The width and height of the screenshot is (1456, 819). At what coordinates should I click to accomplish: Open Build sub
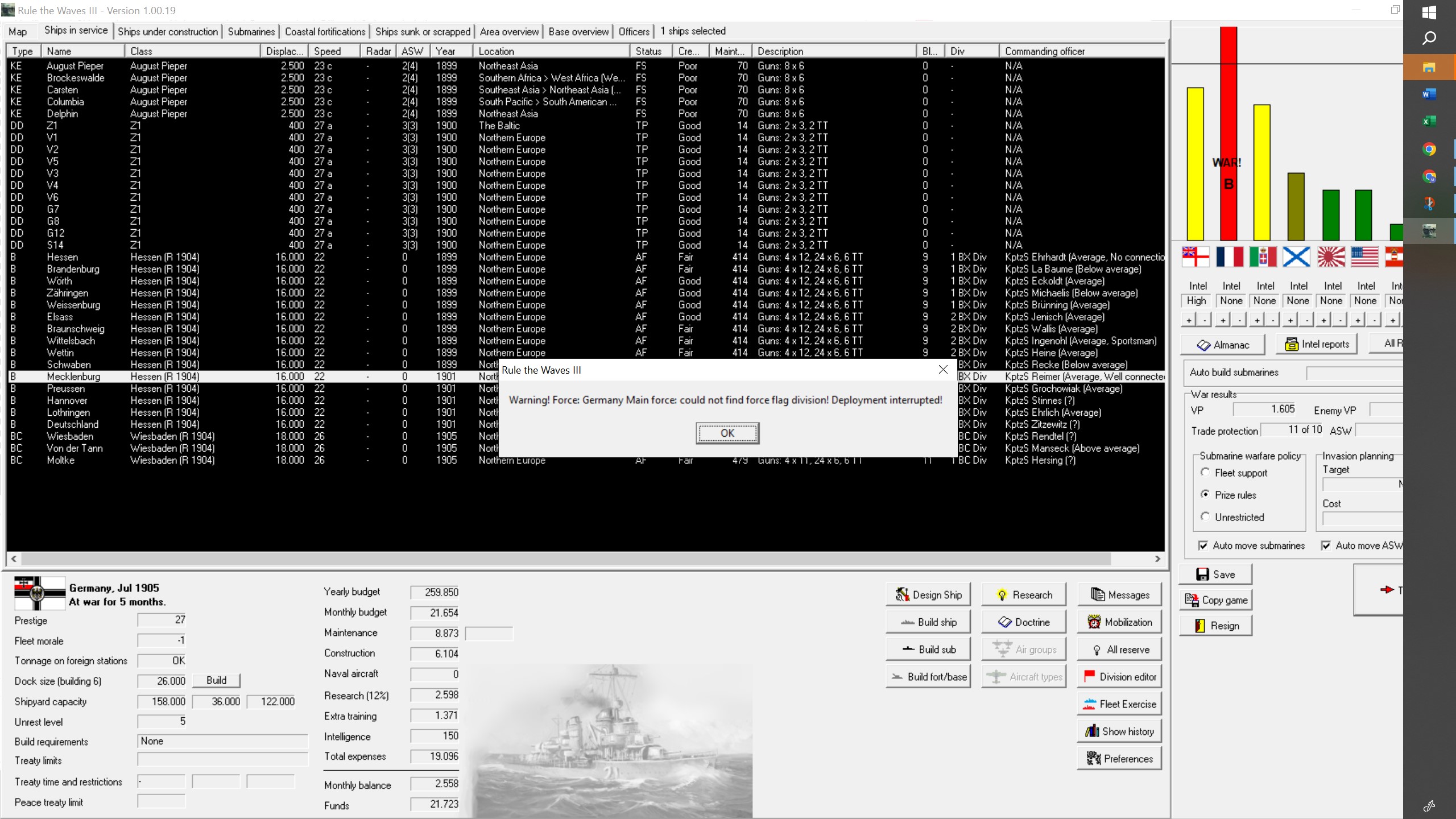pos(928,648)
